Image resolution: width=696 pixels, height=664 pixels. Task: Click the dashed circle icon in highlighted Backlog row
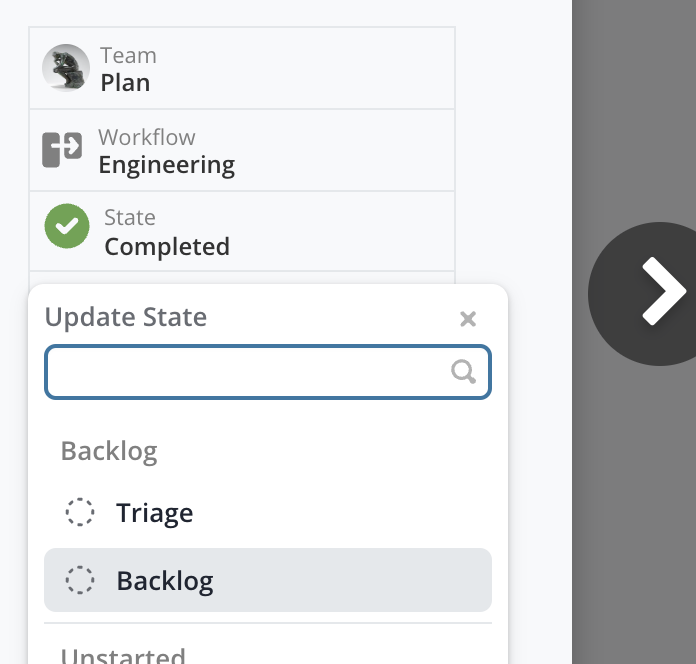pyautogui.click(x=80, y=580)
